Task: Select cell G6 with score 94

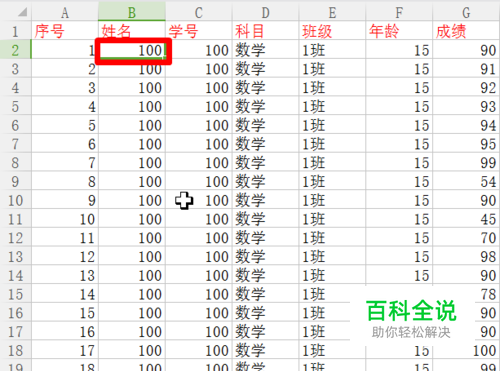Action: (x=466, y=125)
